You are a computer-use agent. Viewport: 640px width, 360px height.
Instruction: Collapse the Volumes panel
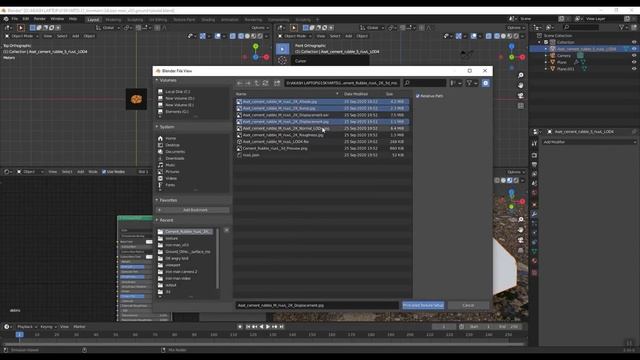157,80
